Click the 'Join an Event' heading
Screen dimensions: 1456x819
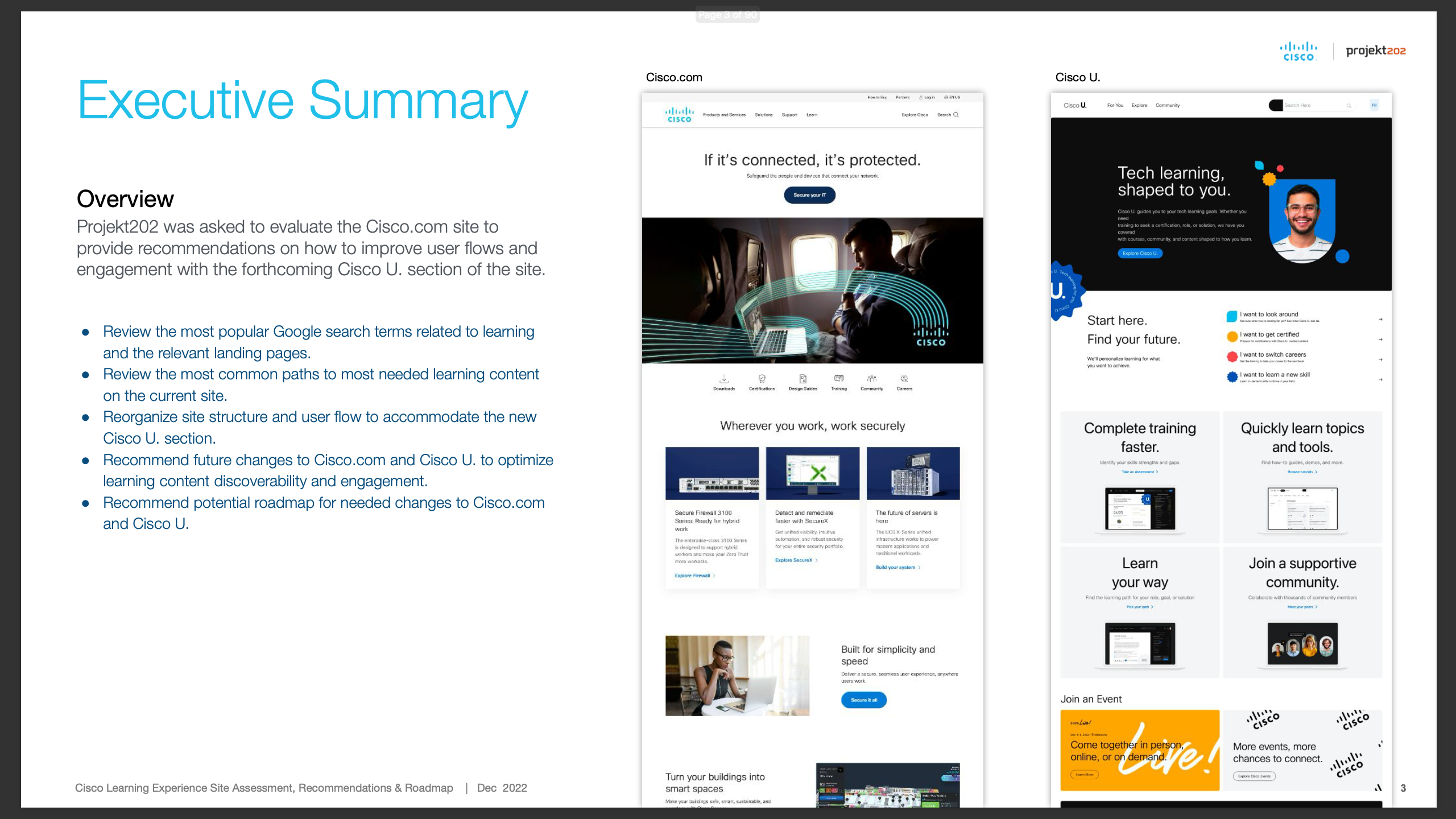pyautogui.click(x=1091, y=699)
